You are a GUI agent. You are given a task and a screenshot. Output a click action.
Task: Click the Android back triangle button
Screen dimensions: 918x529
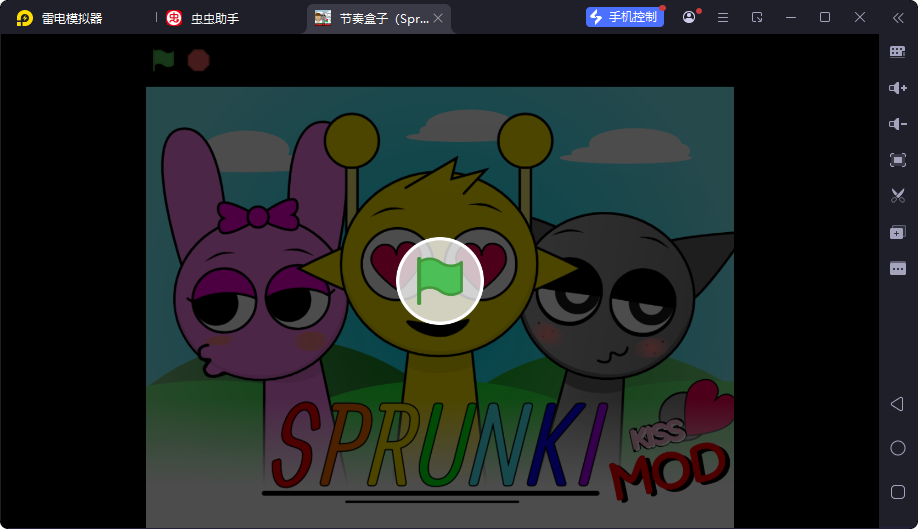(x=897, y=404)
